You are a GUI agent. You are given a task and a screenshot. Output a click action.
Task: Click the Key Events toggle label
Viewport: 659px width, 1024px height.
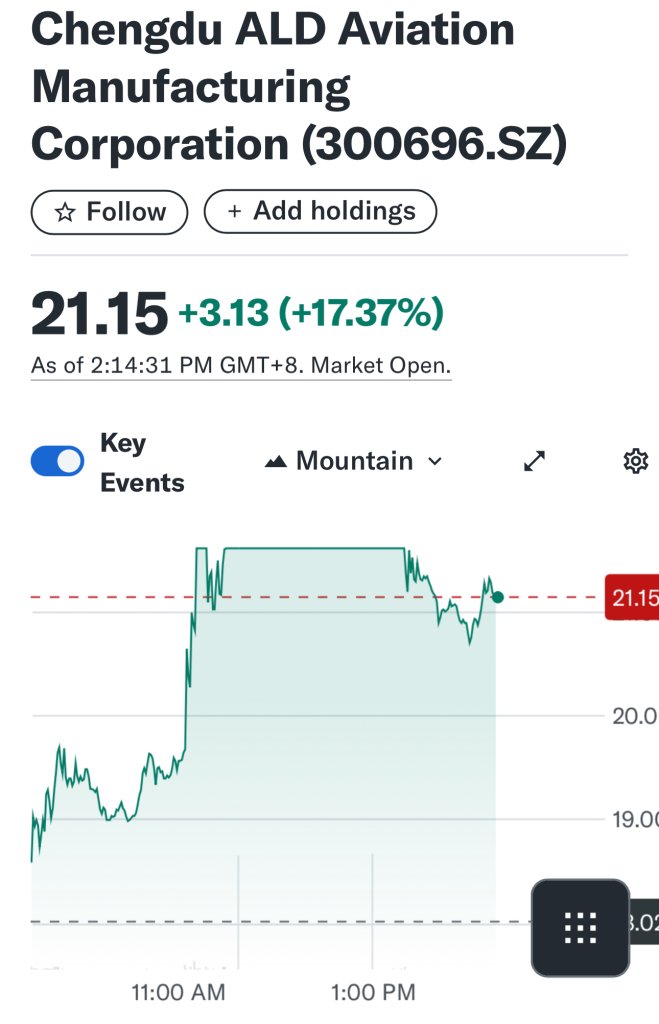[x=142, y=462]
